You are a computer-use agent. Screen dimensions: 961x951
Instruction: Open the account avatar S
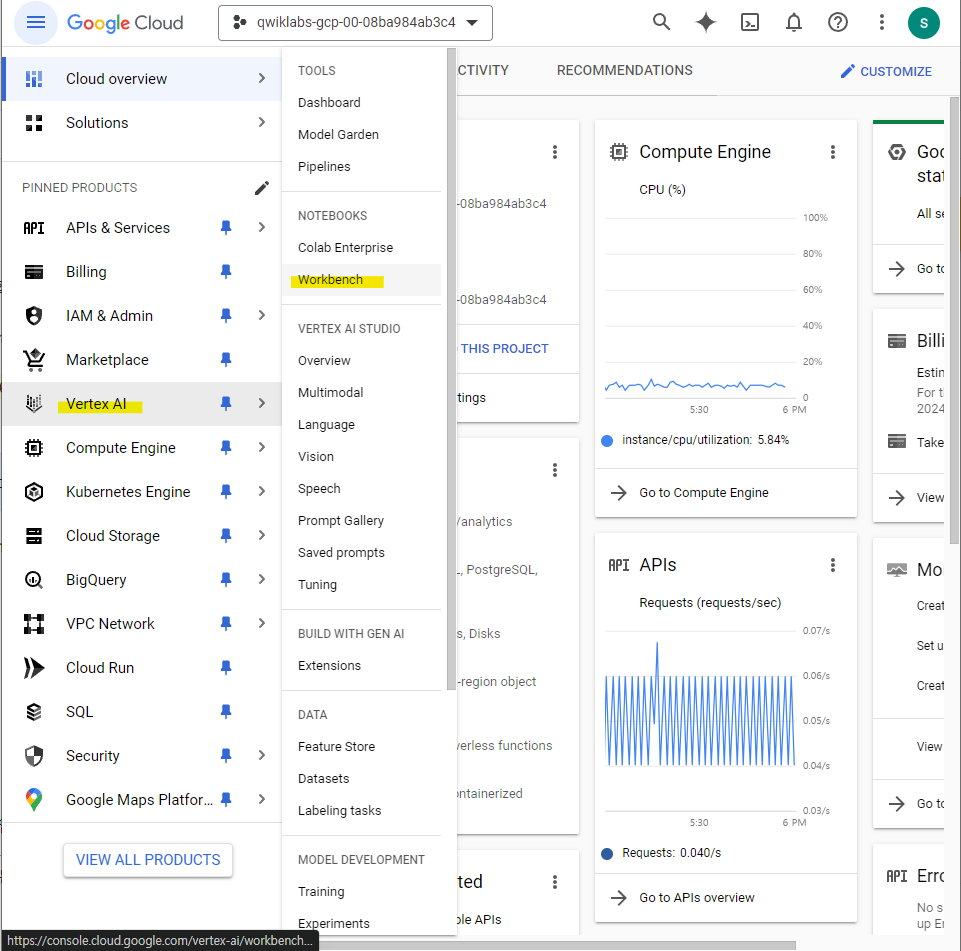coord(924,23)
